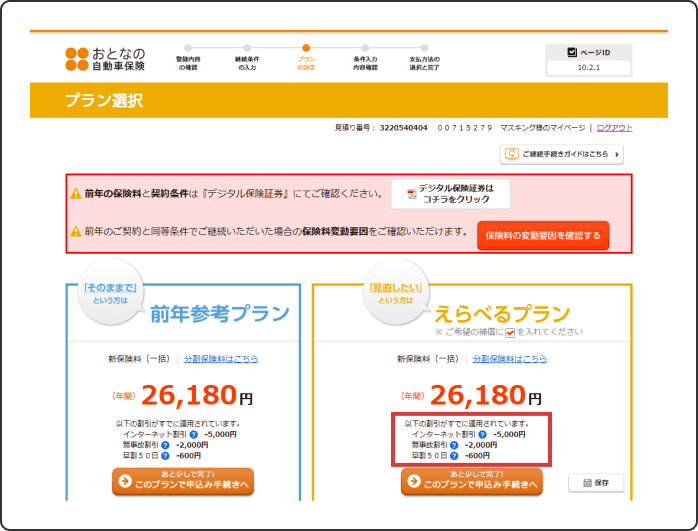Open 分割保険料はこちら link in えらべるプラン

(x=510, y=359)
